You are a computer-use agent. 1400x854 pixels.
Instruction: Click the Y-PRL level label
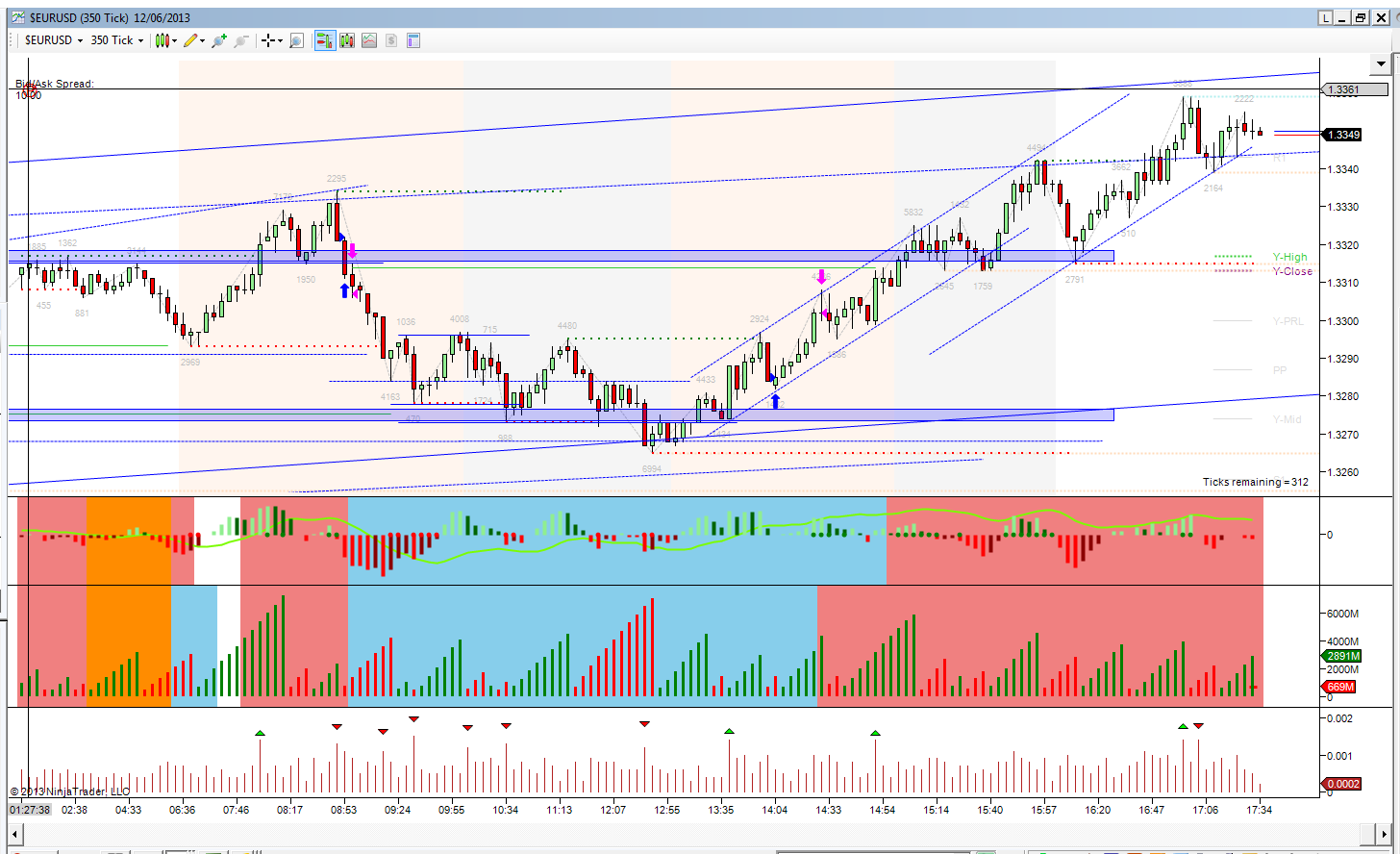click(1288, 321)
